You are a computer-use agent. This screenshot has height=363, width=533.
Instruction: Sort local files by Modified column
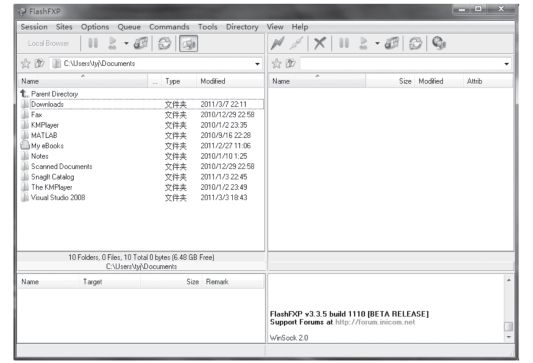pyautogui.click(x=230, y=81)
